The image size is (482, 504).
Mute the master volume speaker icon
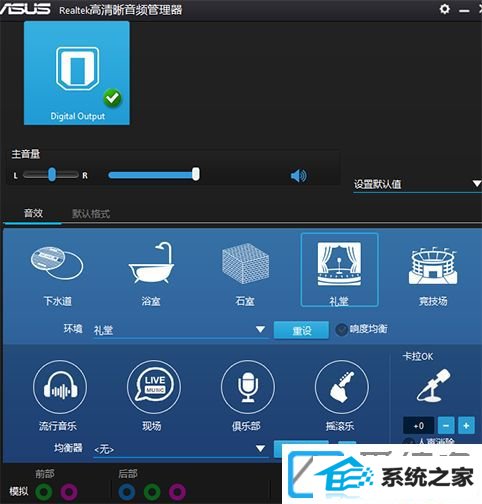(298, 175)
